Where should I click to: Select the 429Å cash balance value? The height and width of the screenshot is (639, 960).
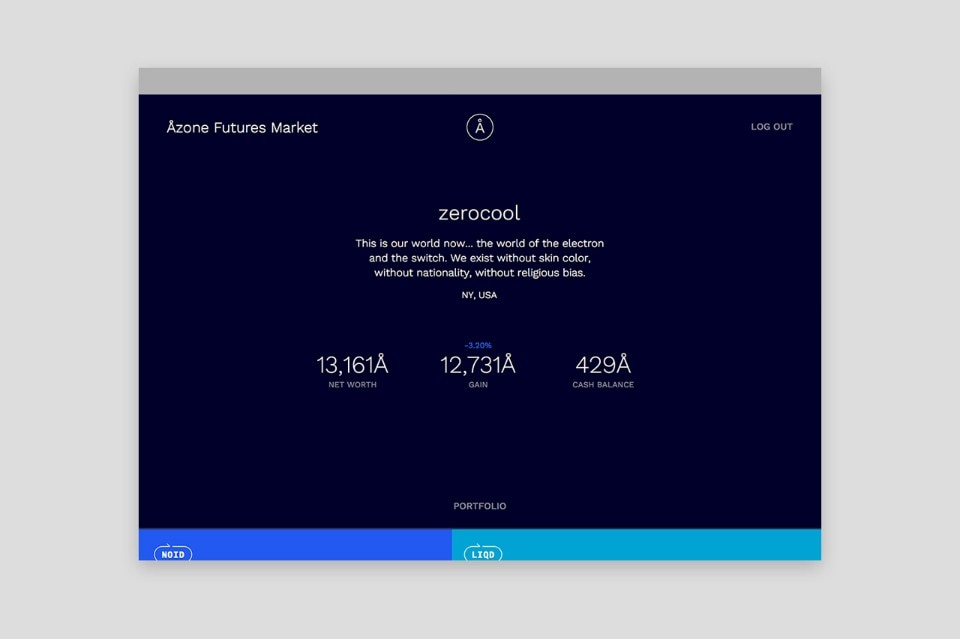point(603,365)
